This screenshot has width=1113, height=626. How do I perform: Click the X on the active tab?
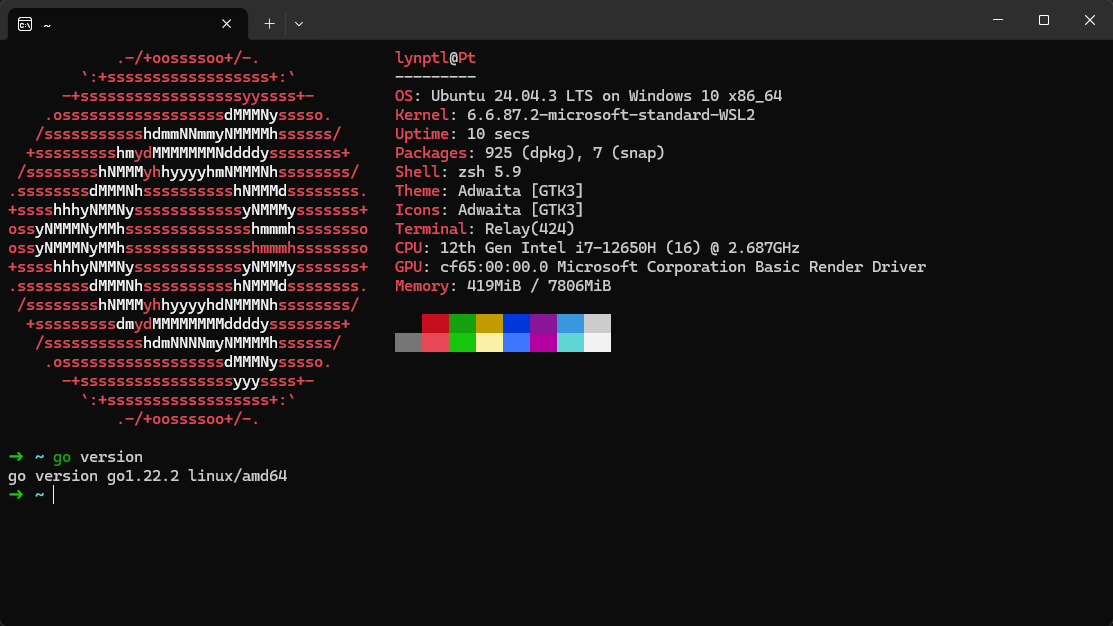click(226, 23)
